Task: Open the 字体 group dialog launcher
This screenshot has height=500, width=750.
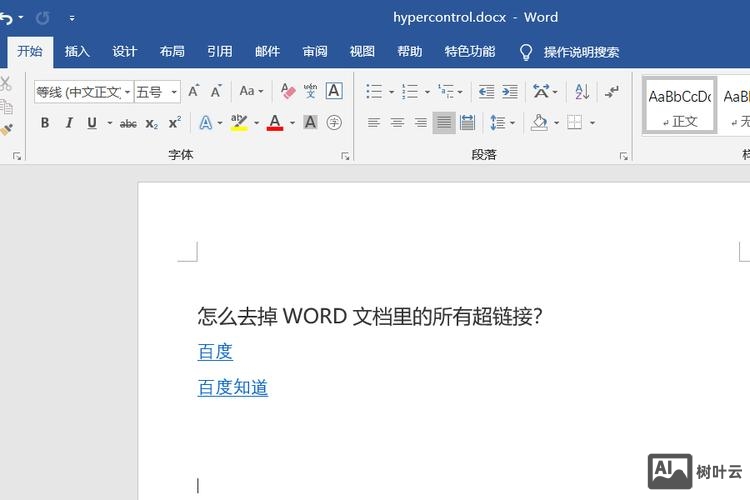Action: (x=345, y=156)
